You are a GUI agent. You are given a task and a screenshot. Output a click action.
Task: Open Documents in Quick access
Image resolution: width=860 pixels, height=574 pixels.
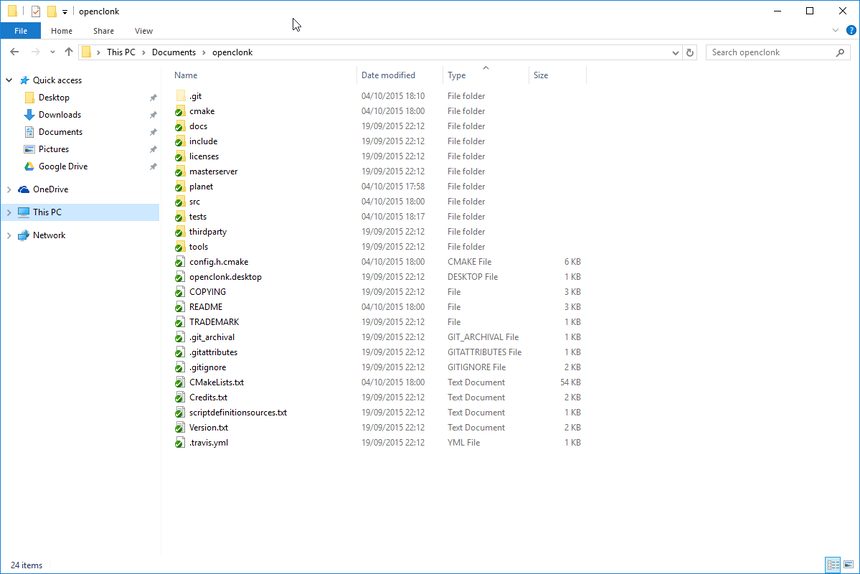coord(60,132)
